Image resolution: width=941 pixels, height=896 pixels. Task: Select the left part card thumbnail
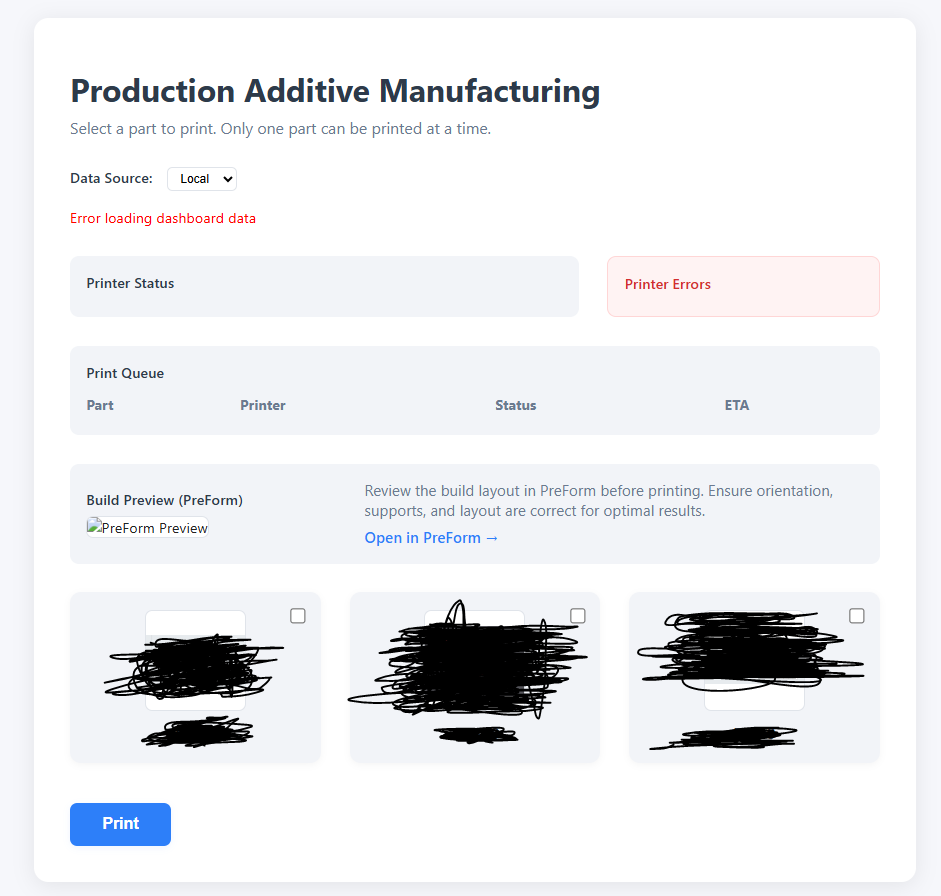pyautogui.click(x=195, y=661)
